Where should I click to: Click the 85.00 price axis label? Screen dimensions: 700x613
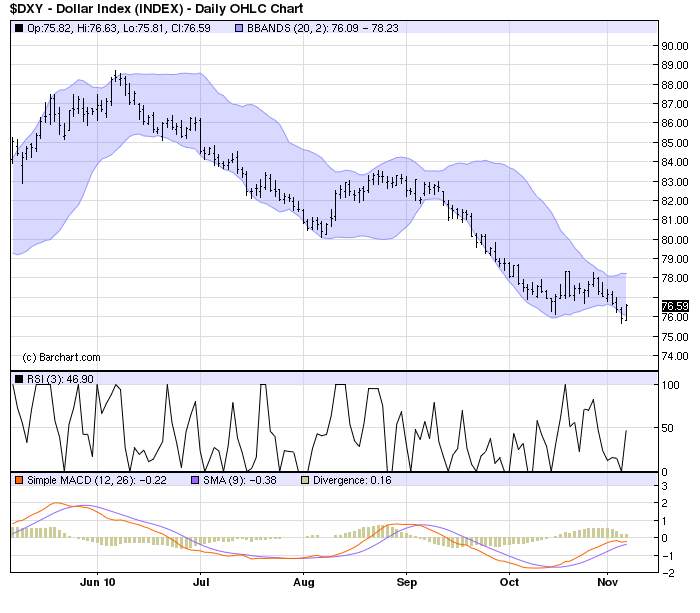675,143
